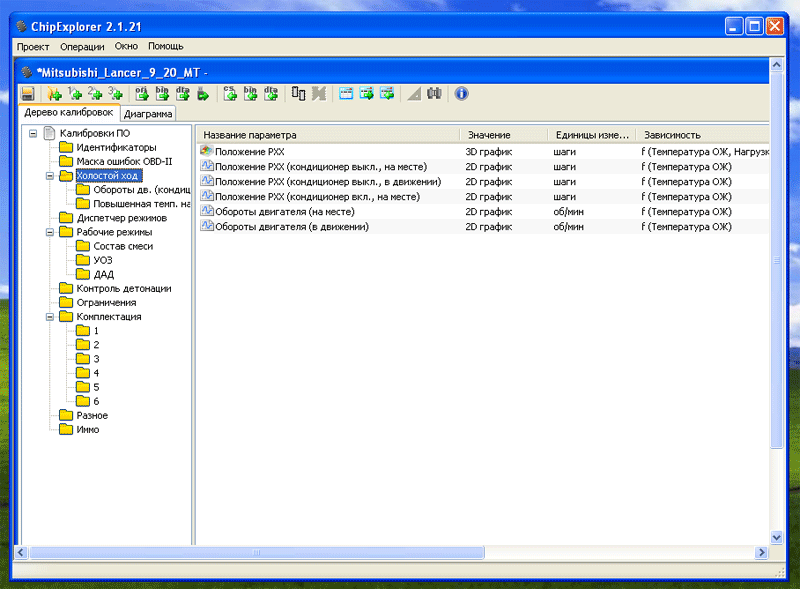Switch to the Диаграмма tab
Viewport: 800px width, 589px height.
tap(149, 114)
